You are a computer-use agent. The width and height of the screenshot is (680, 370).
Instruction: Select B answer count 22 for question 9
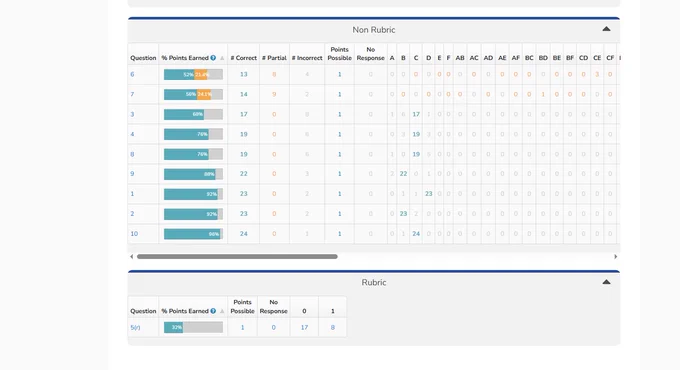click(x=403, y=174)
